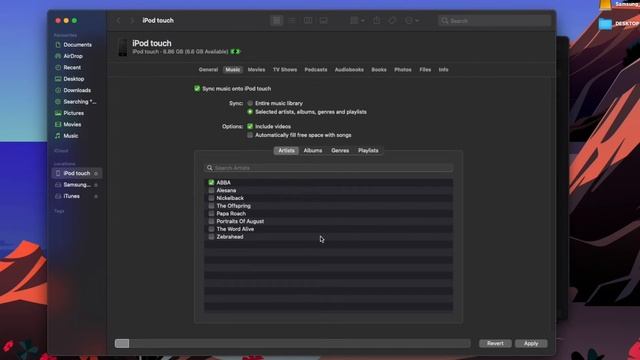Viewport: 640px width, 360px height.
Task: Go forward with the toolbar forward arrow
Action: 132,20
